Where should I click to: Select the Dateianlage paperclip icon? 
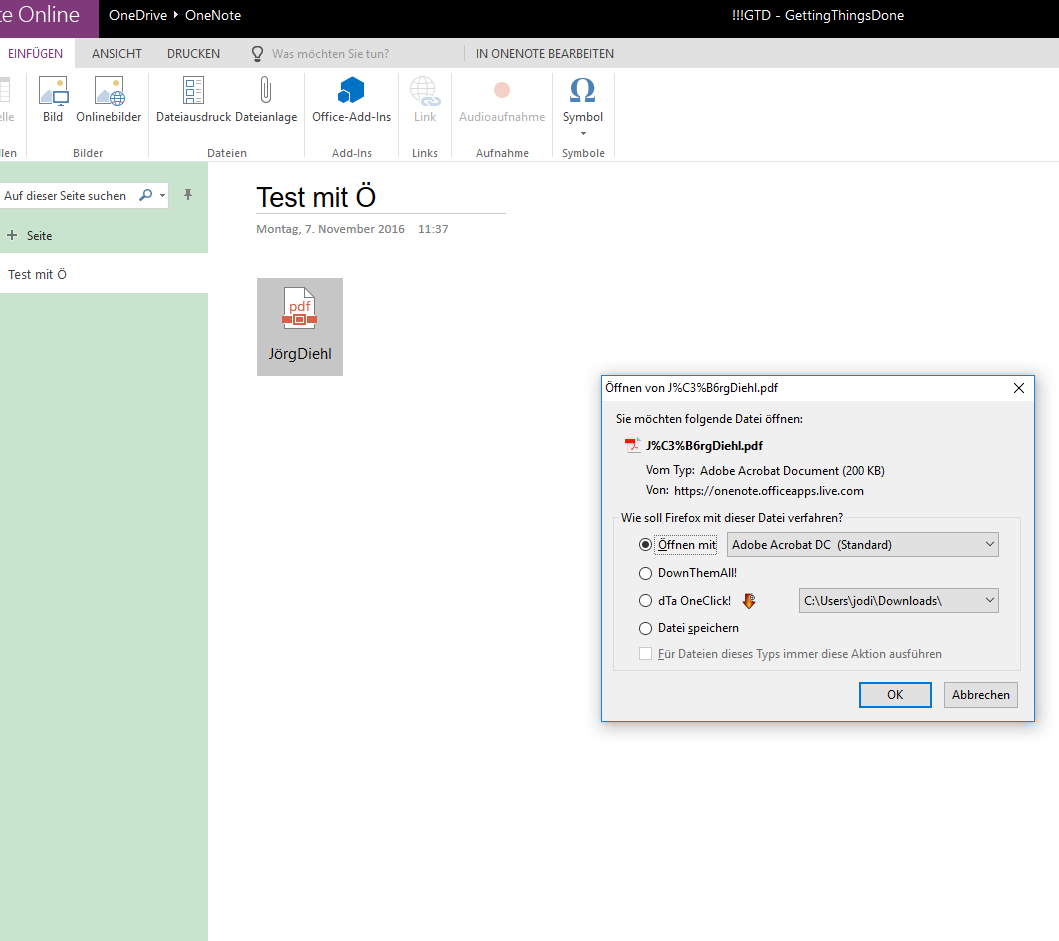265,92
